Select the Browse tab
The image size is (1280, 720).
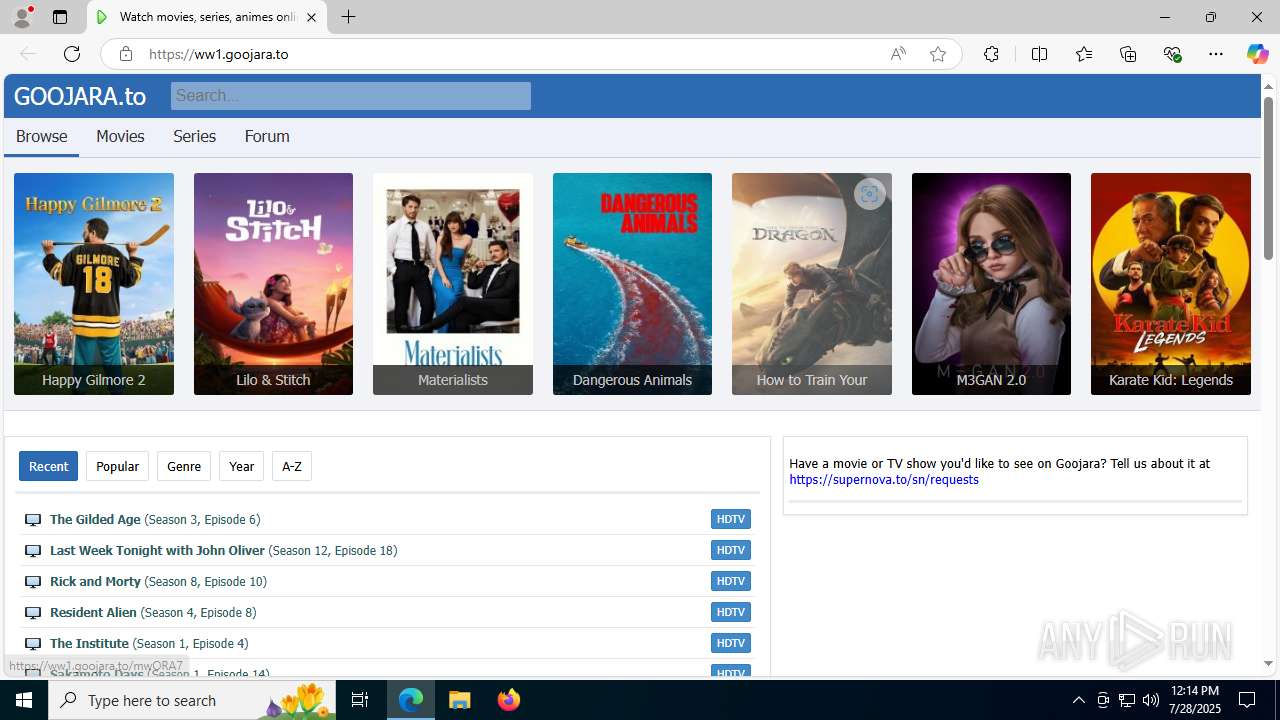tap(42, 136)
